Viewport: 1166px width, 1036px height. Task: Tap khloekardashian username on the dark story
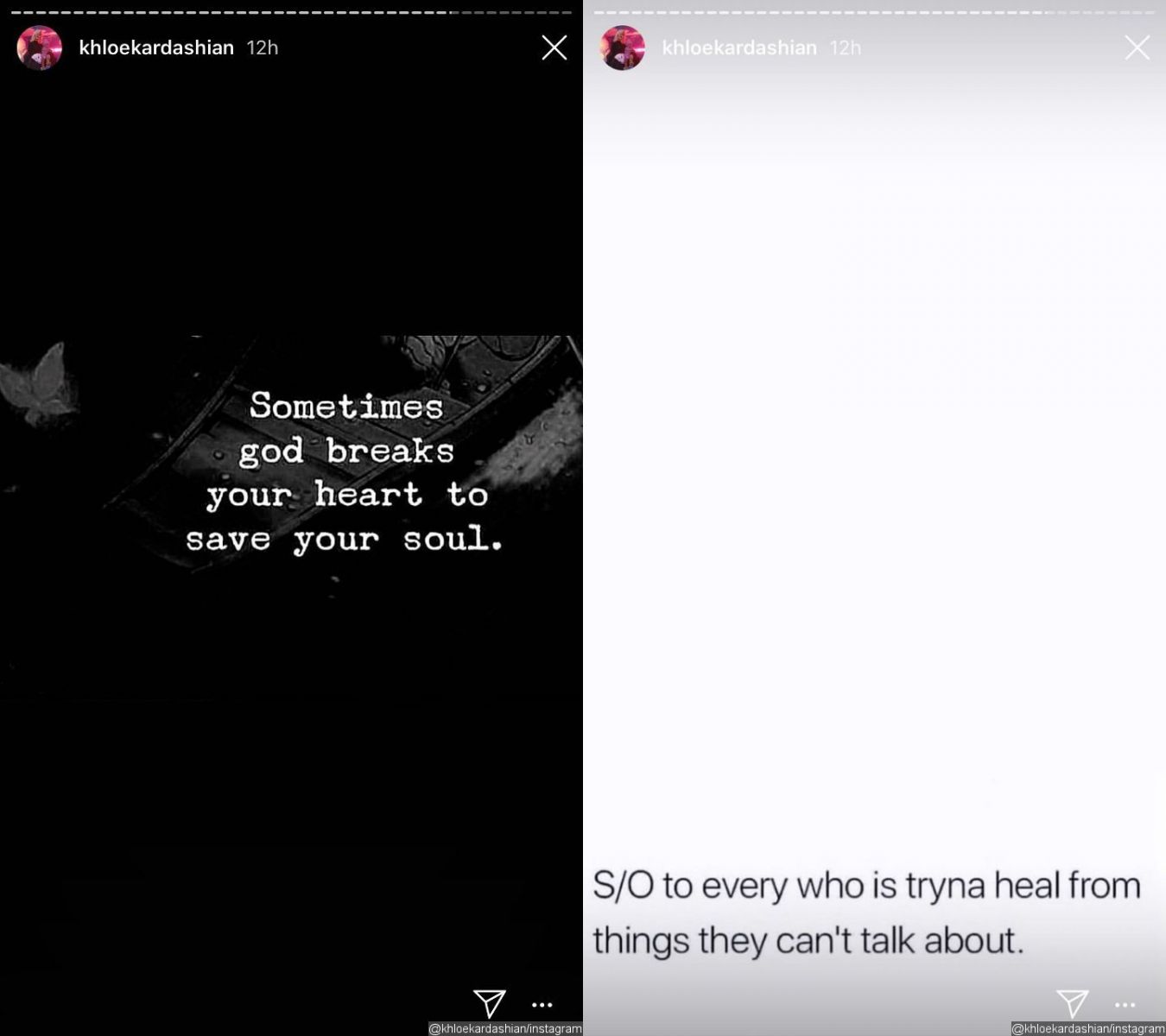coord(156,47)
